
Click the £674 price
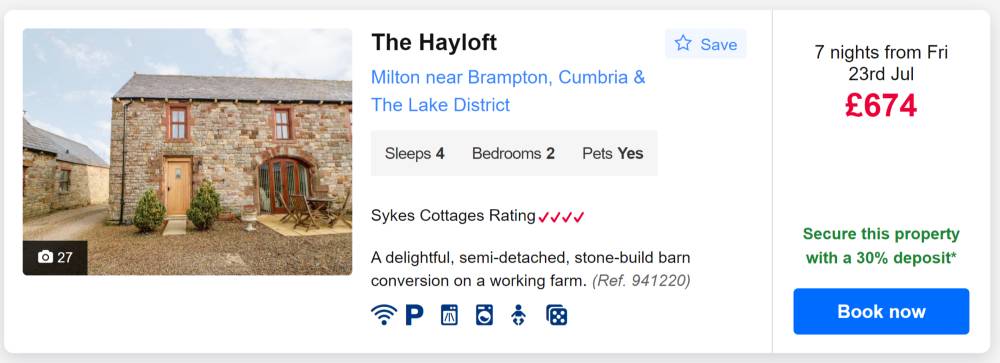pyautogui.click(x=881, y=106)
